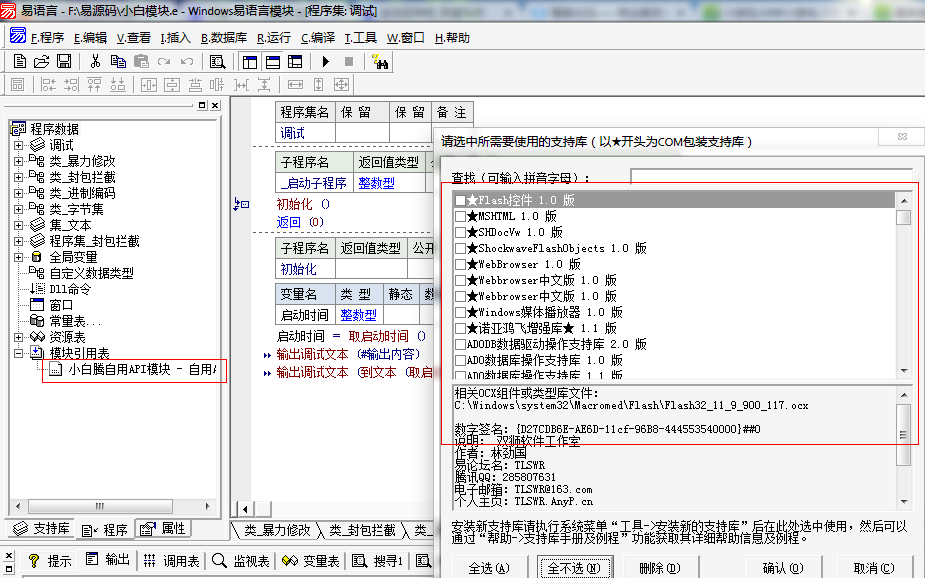Viewport: 925px width, 578px height.
Task: Click the 全选(A) button
Action: click(488, 568)
